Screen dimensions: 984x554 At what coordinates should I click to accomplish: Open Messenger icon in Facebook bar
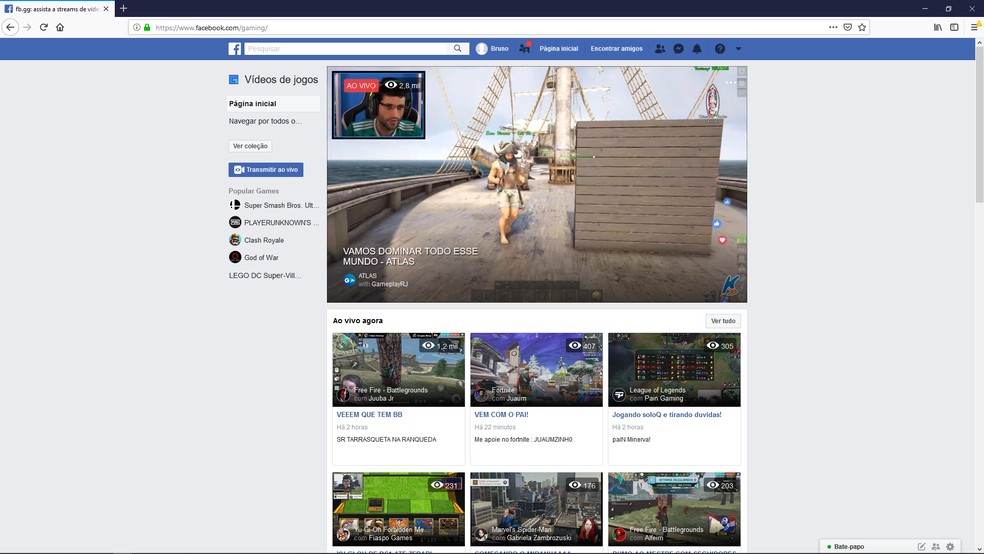point(678,48)
